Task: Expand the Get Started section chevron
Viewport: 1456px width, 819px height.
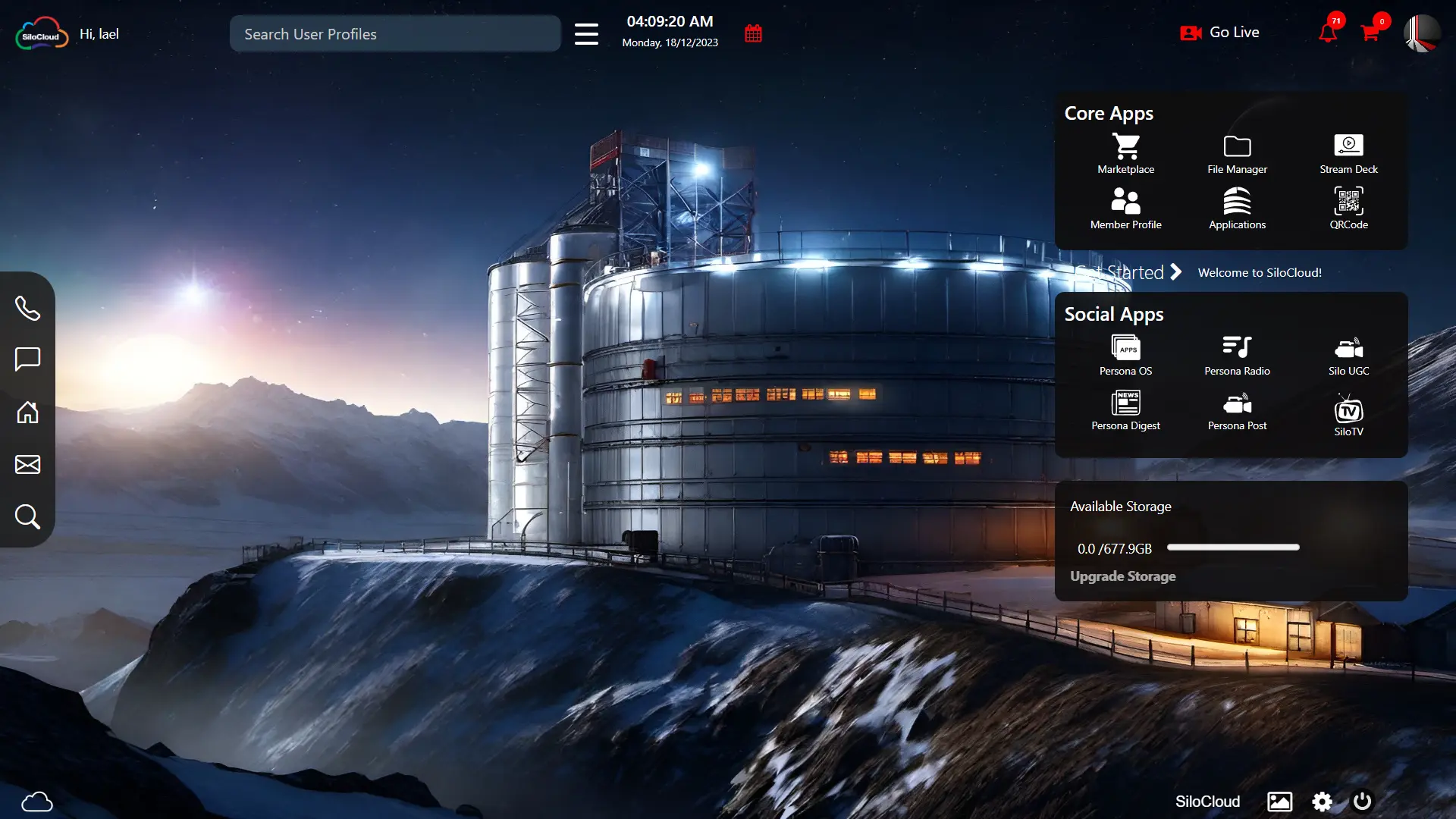Action: [1175, 271]
